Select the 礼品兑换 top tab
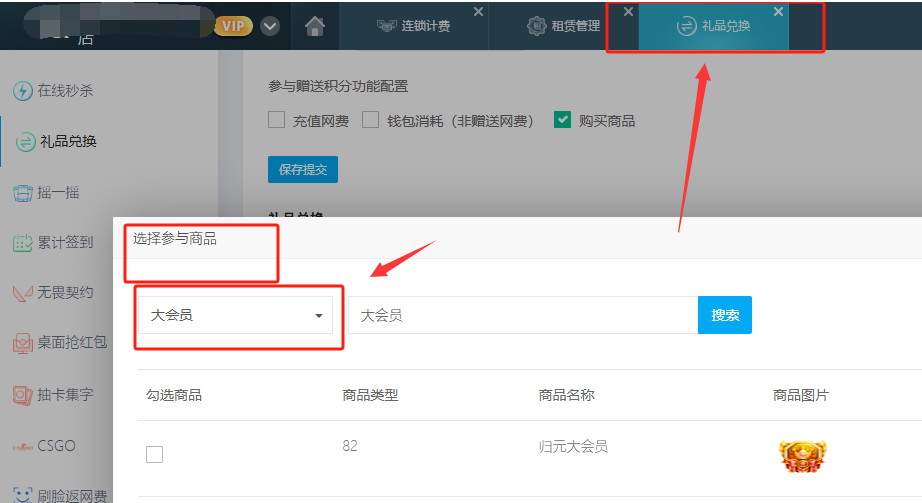Viewport: 922px width, 503px height. [x=713, y=26]
